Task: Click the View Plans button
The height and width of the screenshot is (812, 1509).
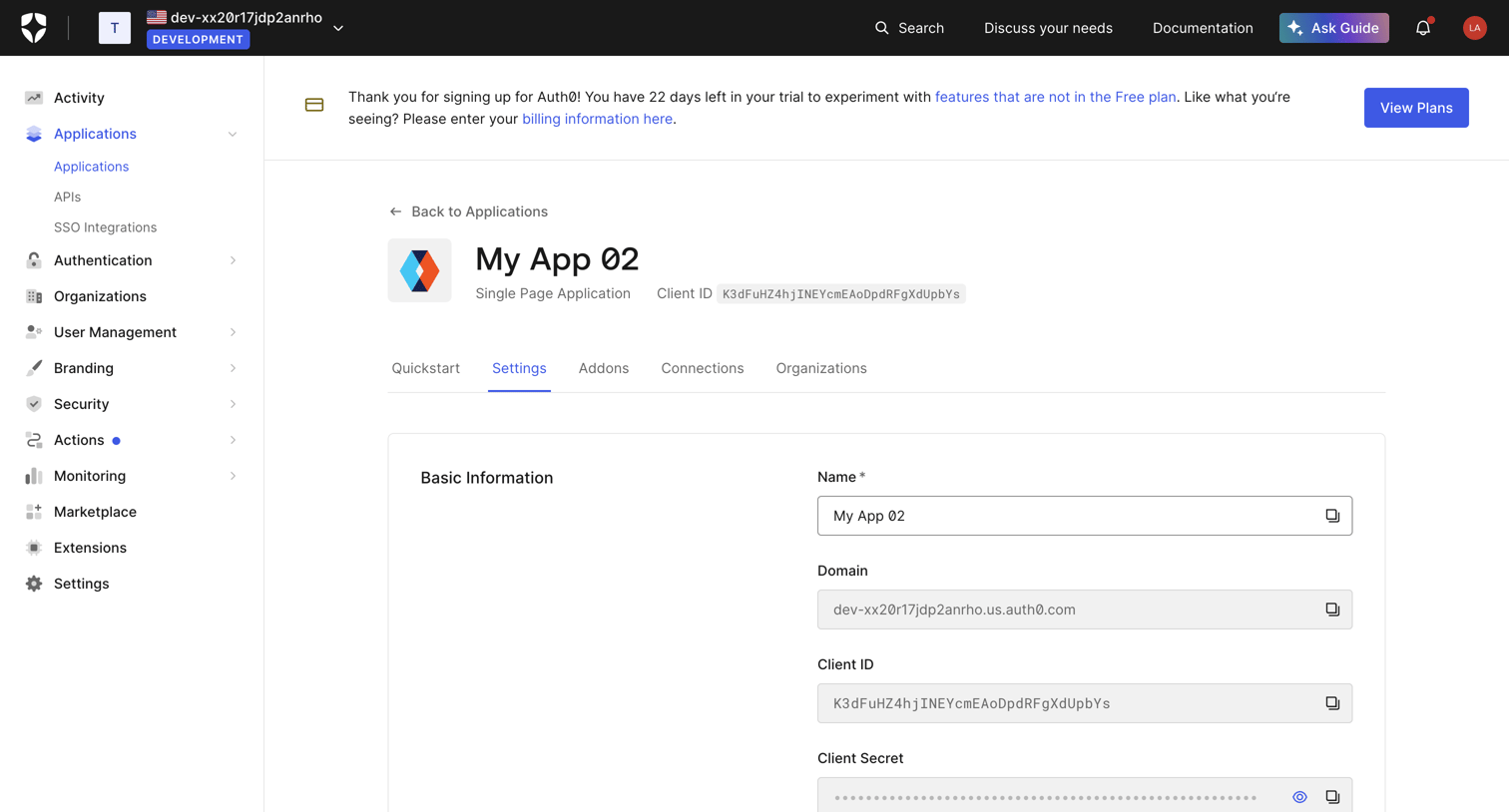Action: [x=1416, y=108]
